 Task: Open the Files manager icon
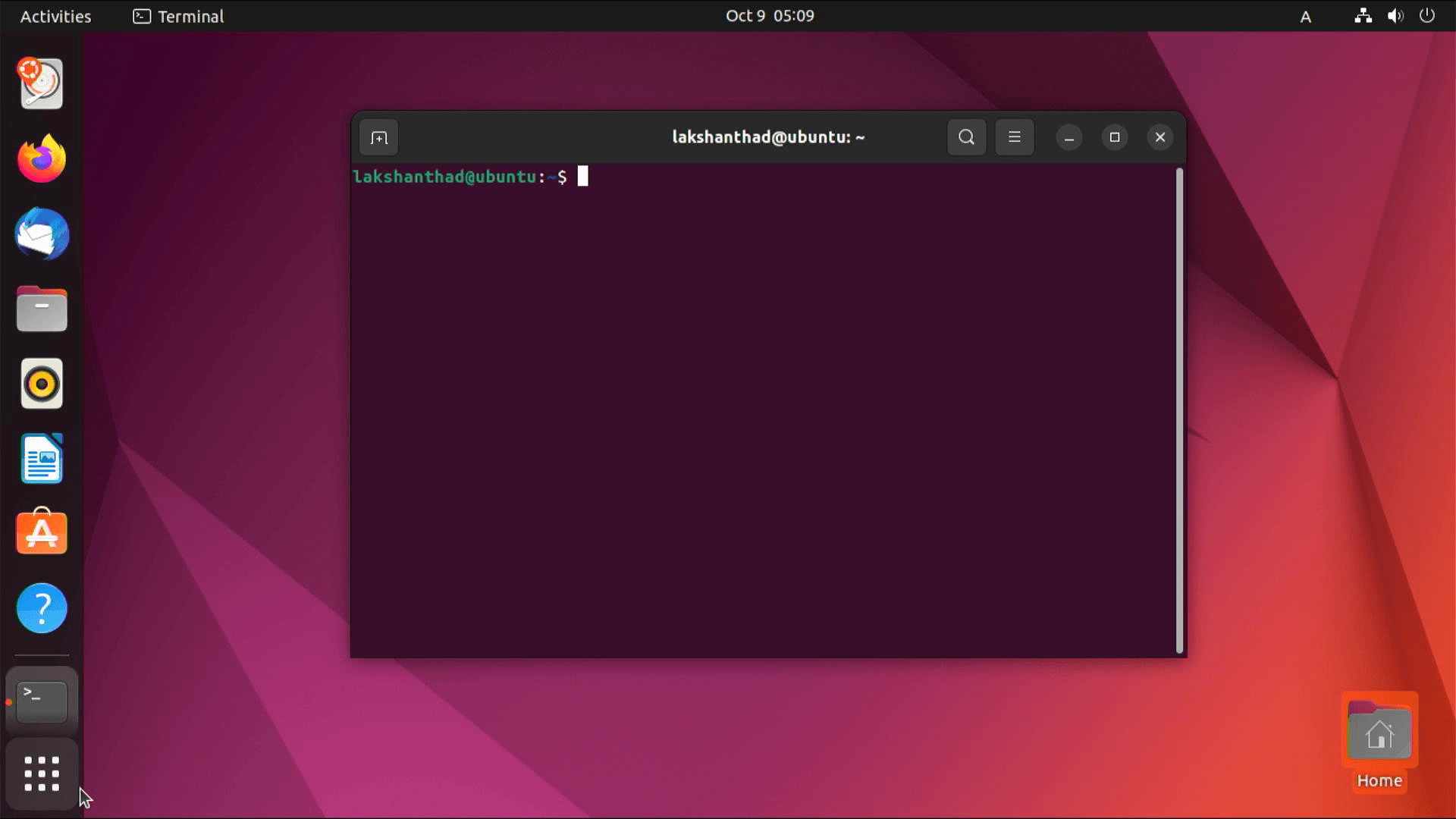click(x=42, y=309)
